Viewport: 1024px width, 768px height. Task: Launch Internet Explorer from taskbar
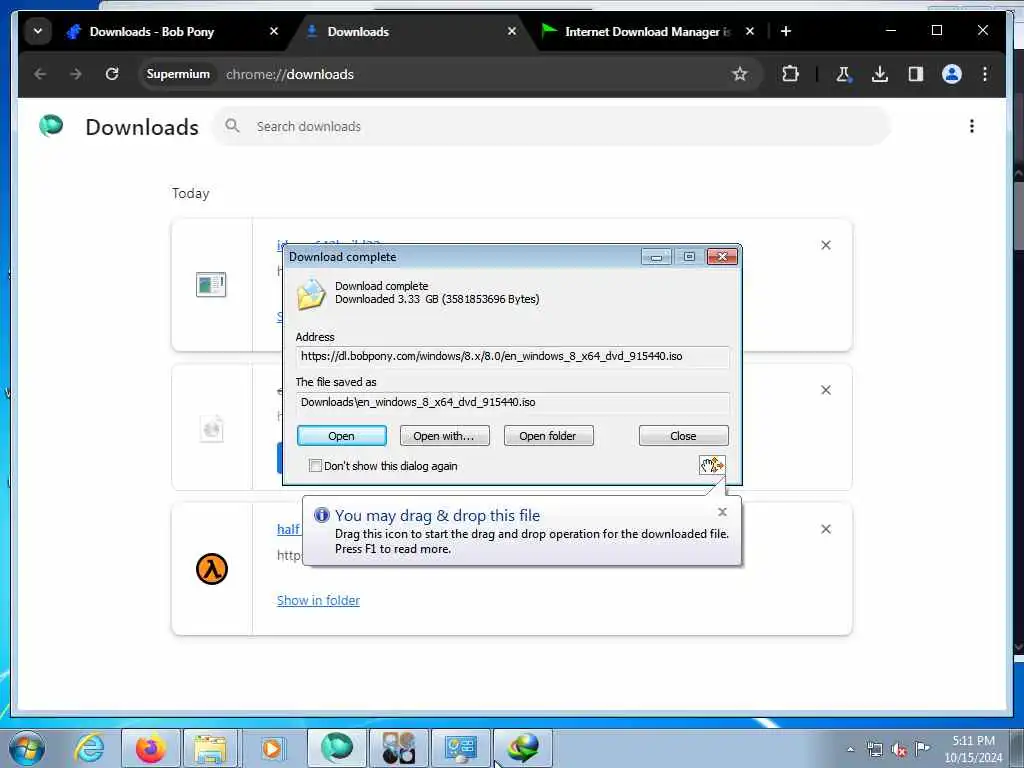coord(89,748)
